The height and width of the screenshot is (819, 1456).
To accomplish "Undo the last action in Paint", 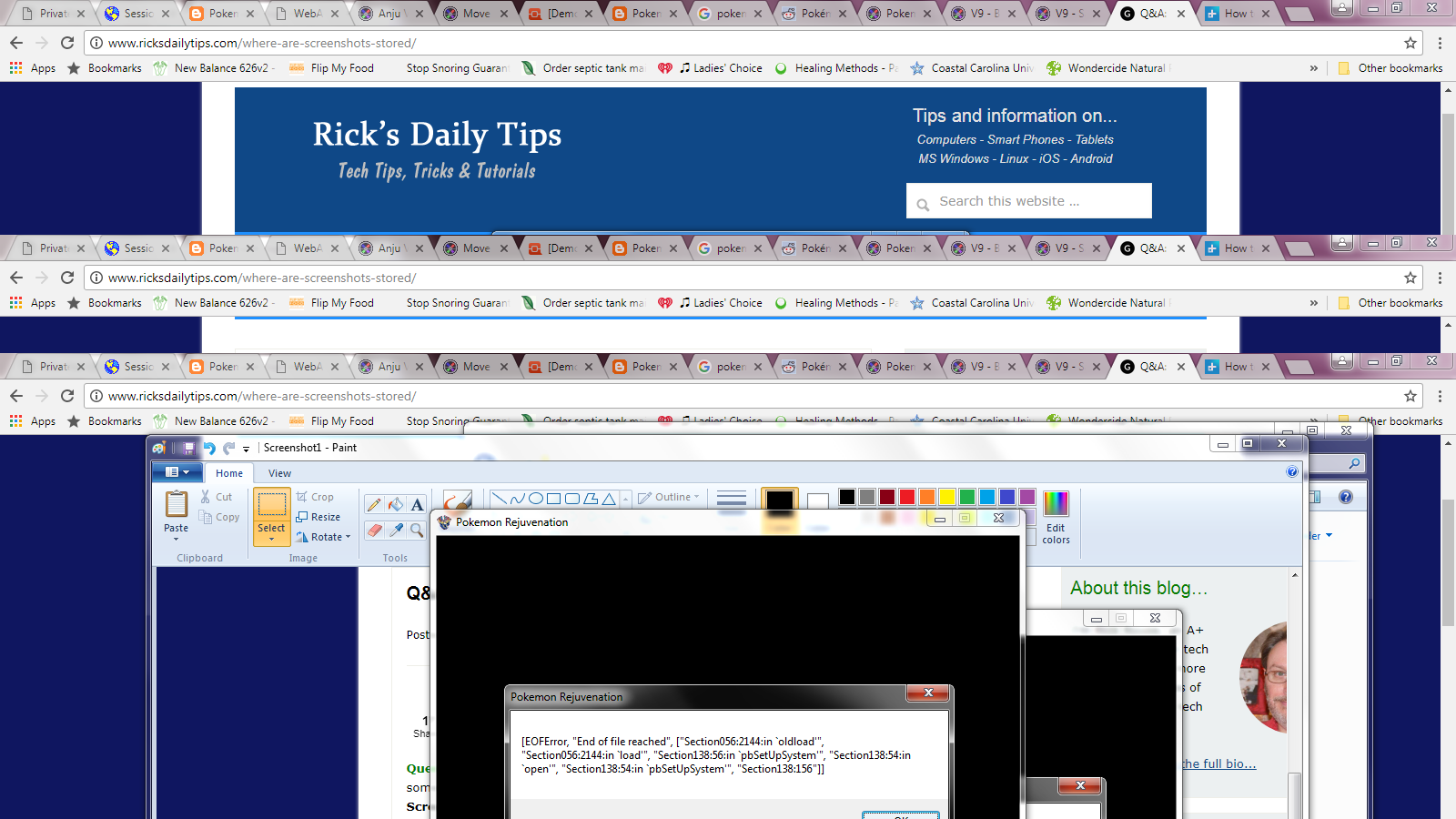I will pyautogui.click(x=209, y=448).
